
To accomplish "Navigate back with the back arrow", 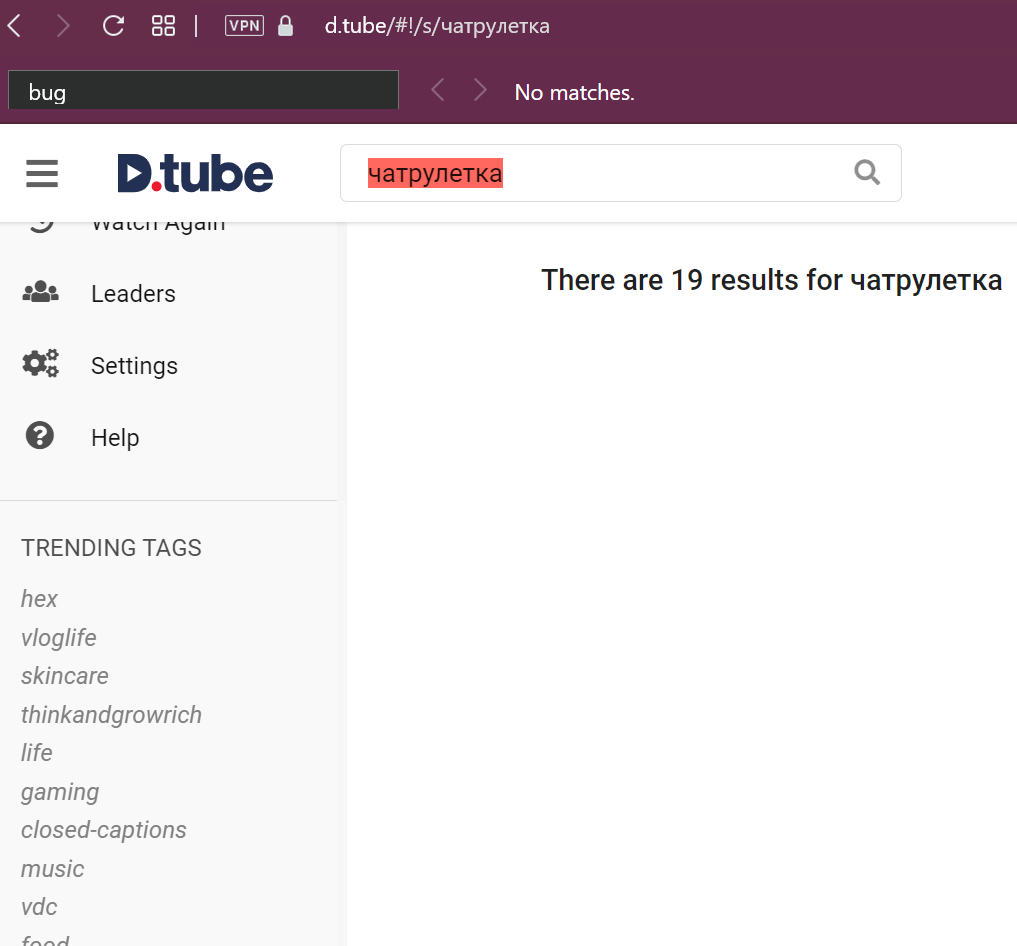I will click(x=14, y=26).
